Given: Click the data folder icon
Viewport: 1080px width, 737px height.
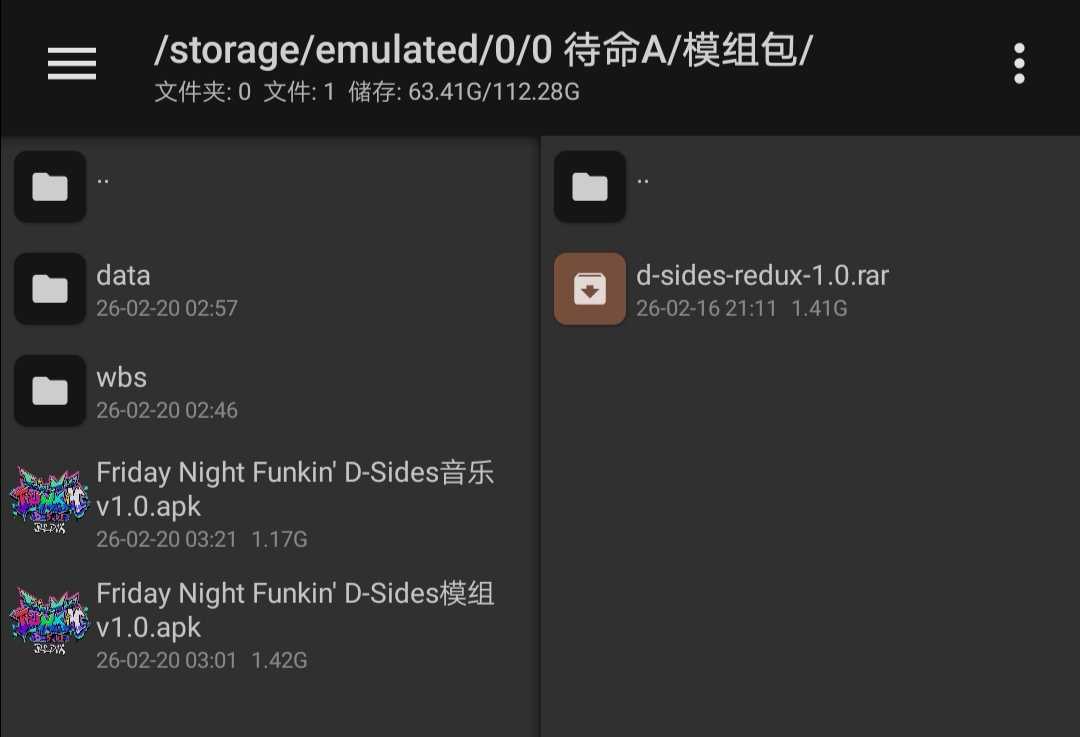Looking at the screenshot, I should tap(50, 289).
